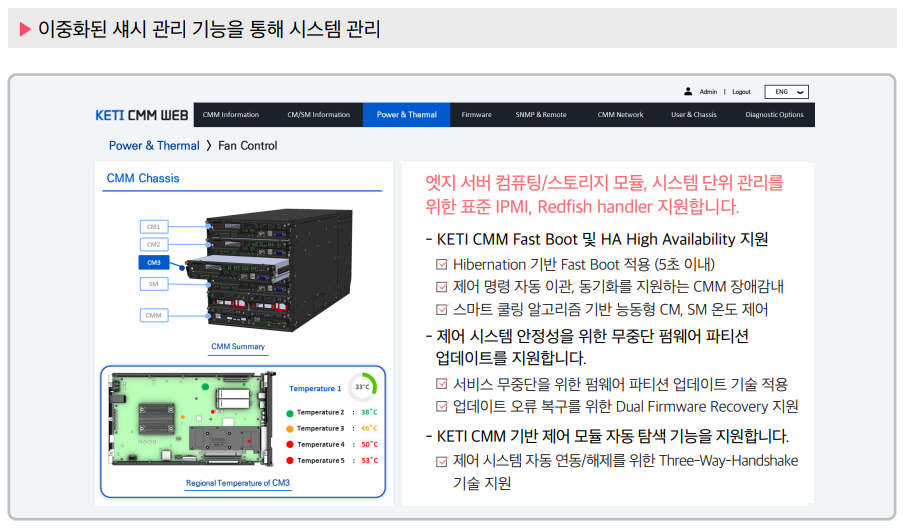Click the Logout link
903x528 pixels.
(741, 91)
